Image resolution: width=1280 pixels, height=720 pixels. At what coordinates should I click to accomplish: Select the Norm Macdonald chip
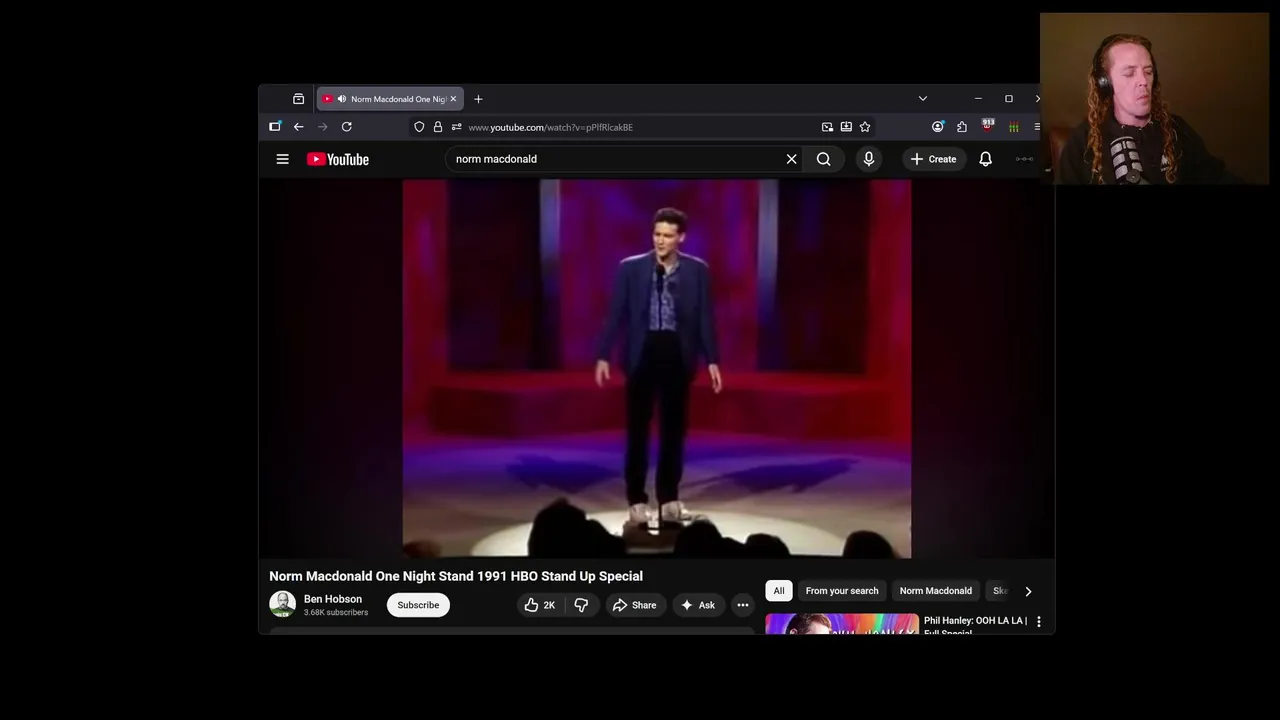pos(935,591)
